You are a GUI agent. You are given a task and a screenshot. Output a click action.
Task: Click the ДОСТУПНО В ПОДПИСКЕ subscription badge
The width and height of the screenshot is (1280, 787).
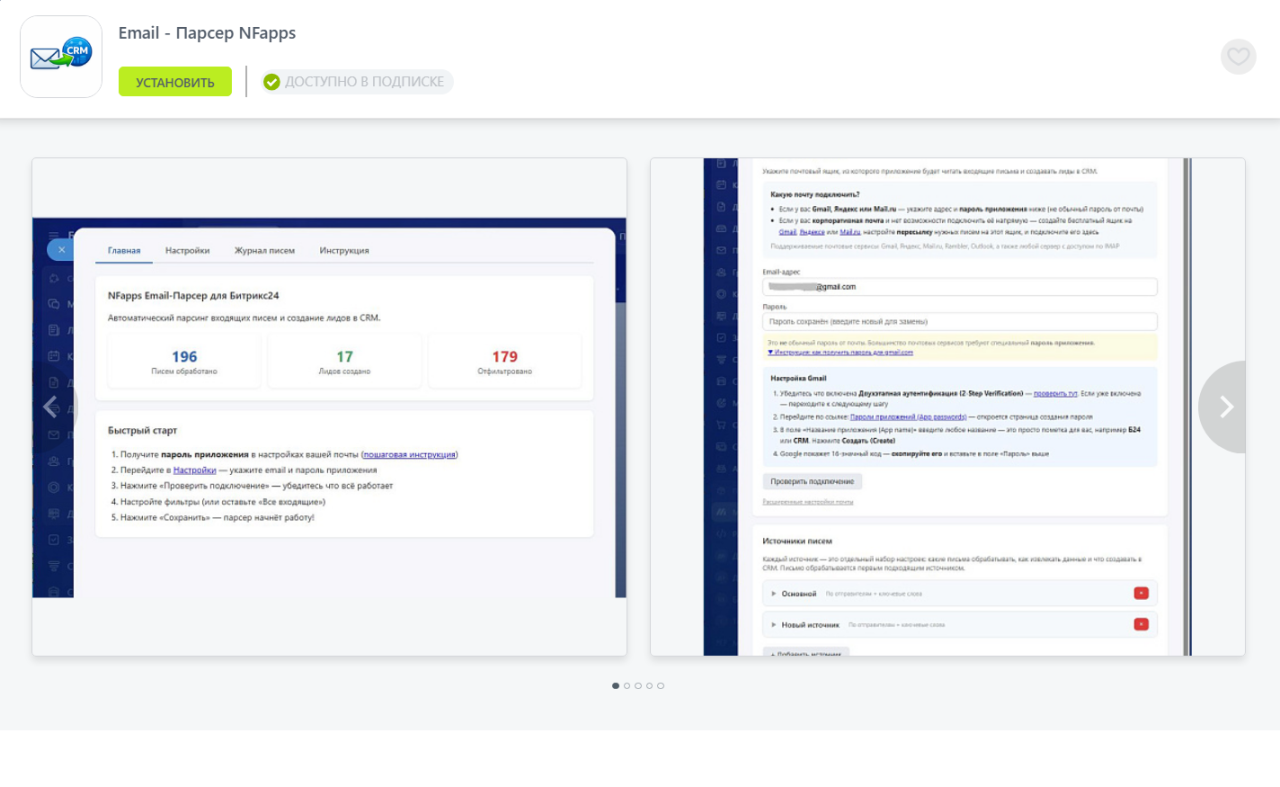click(x=356, y=82)
